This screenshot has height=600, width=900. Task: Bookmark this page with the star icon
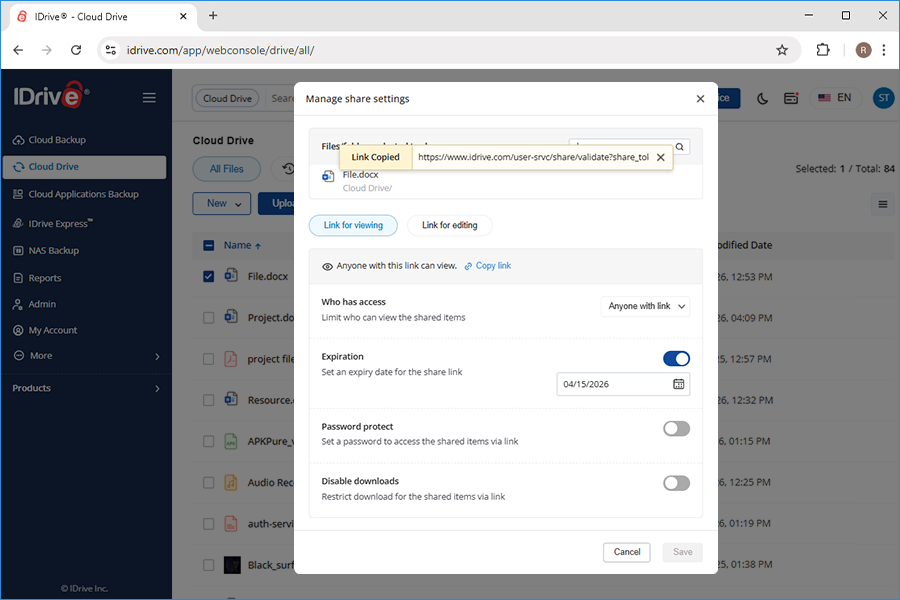[782, 51]
